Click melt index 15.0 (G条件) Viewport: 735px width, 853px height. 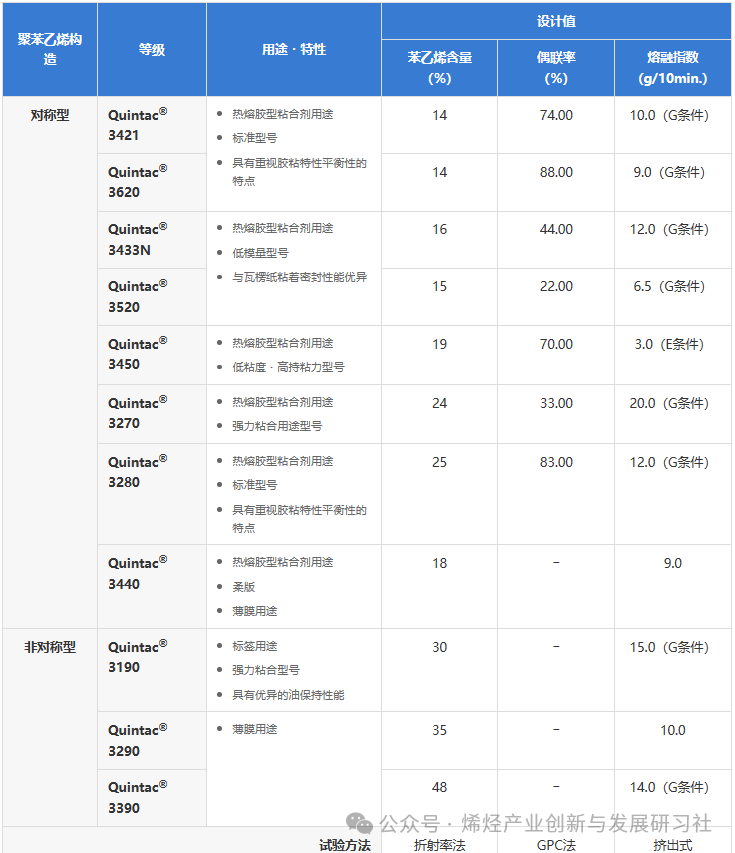point(670,647)
